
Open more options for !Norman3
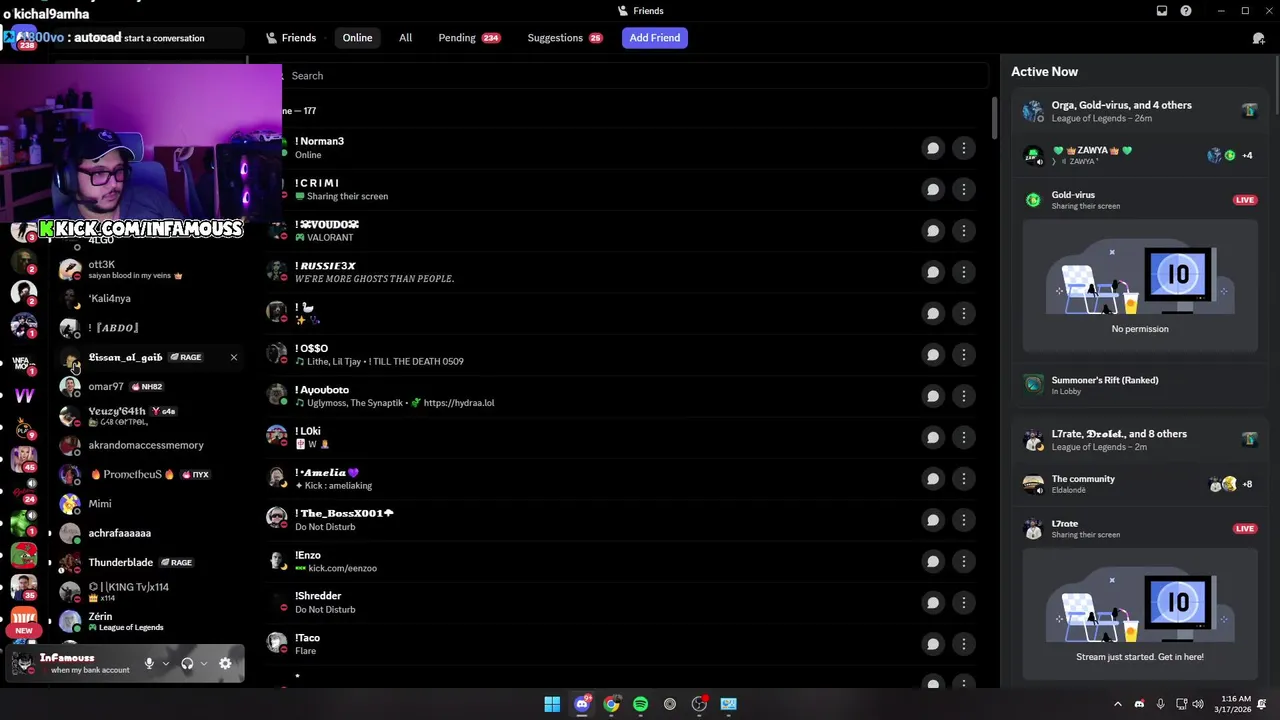click(963, 148)
